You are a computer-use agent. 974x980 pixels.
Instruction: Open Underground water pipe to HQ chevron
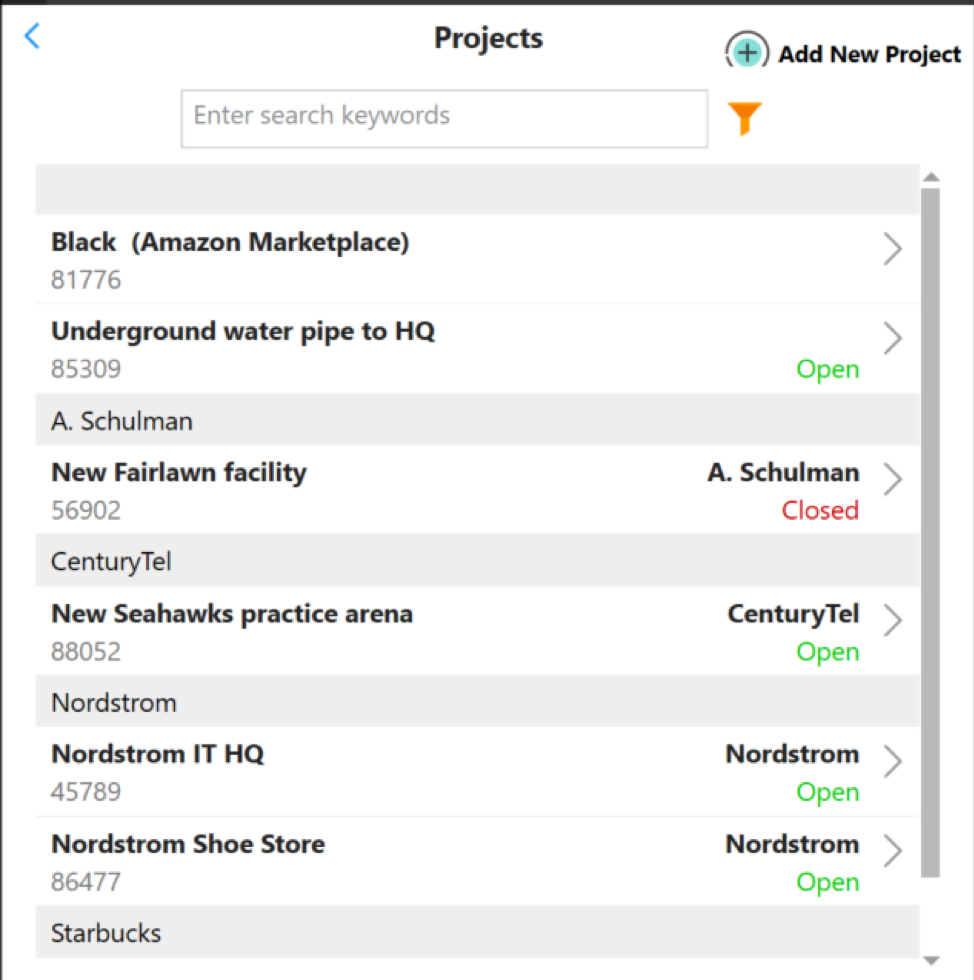[892, 338]
